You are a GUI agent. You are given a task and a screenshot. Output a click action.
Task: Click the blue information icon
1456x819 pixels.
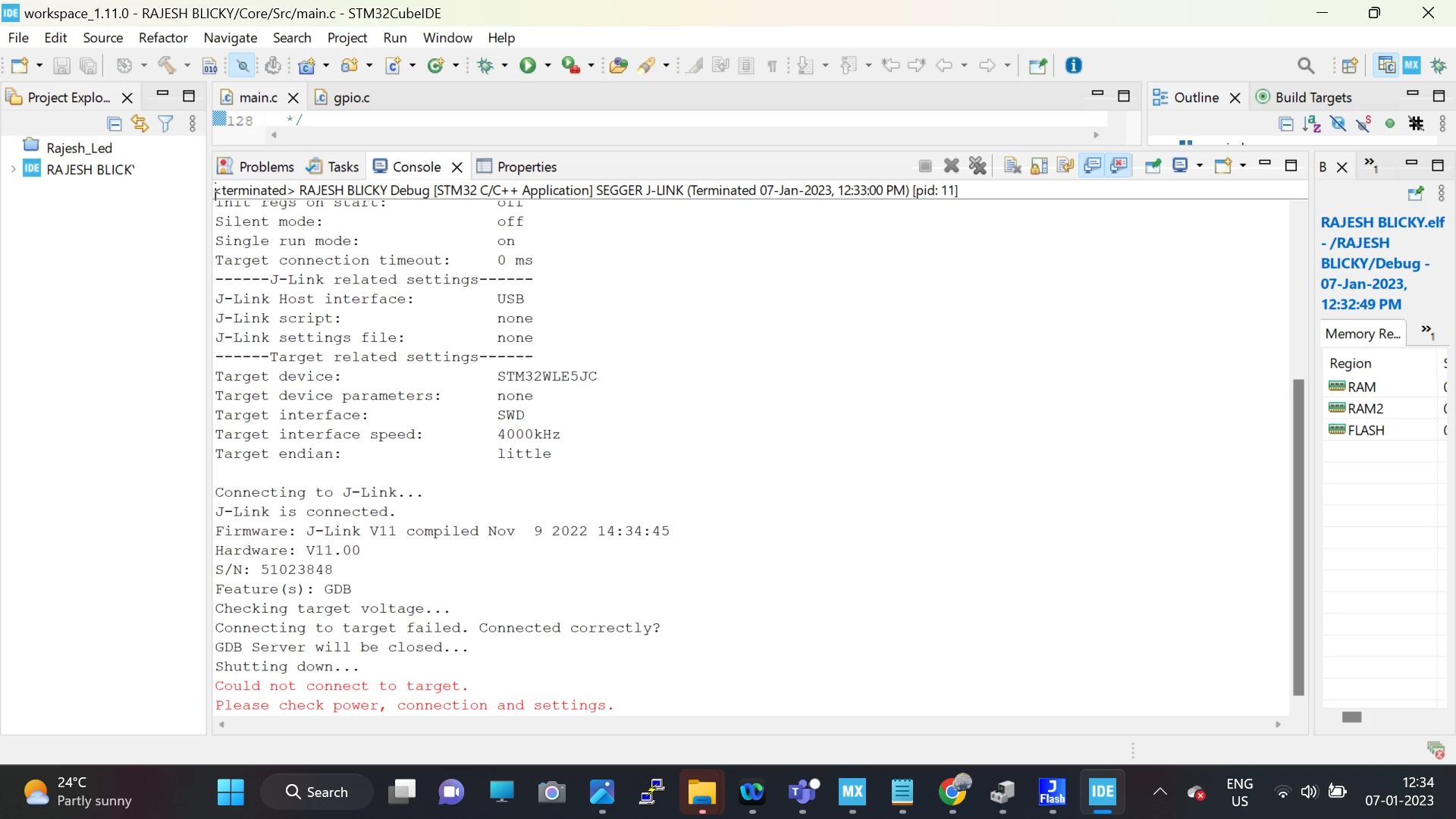pos(1074,66)
